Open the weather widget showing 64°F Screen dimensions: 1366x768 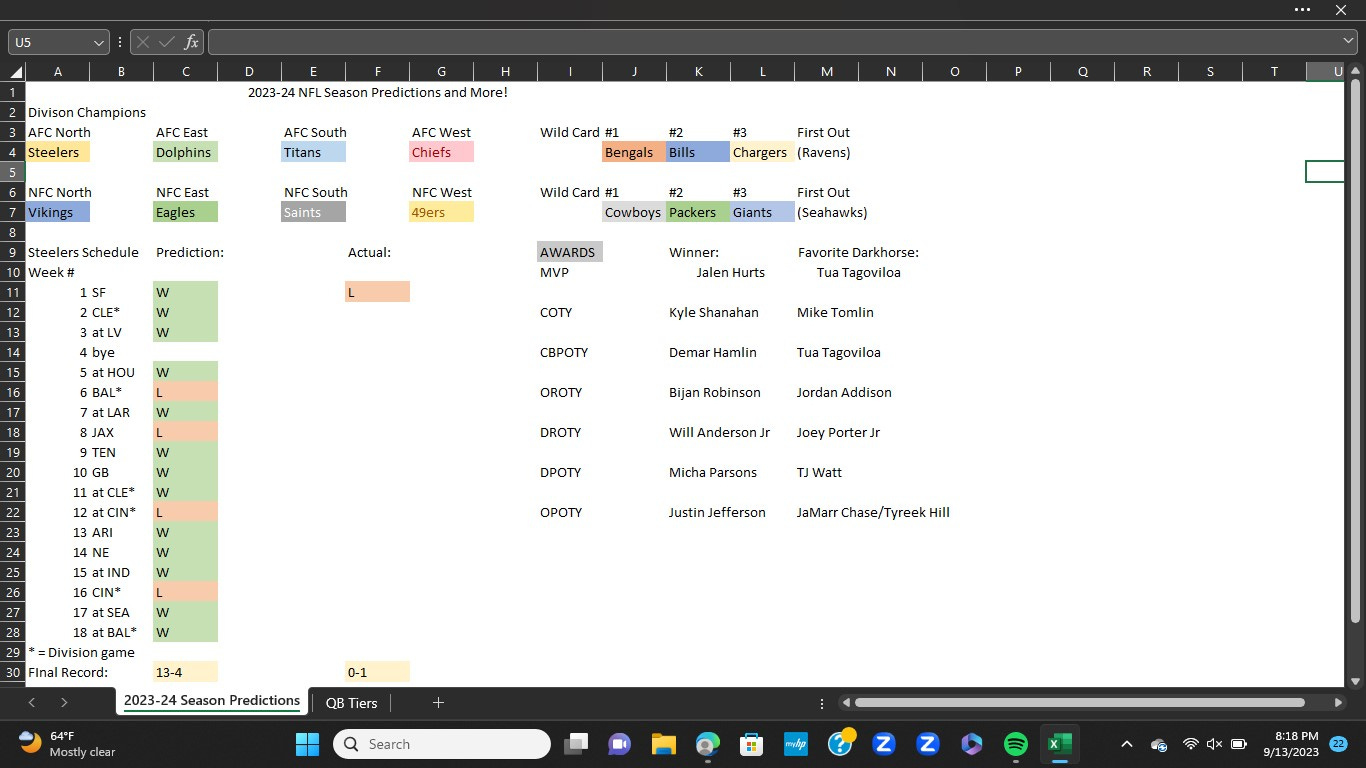[x=67, y=743]
